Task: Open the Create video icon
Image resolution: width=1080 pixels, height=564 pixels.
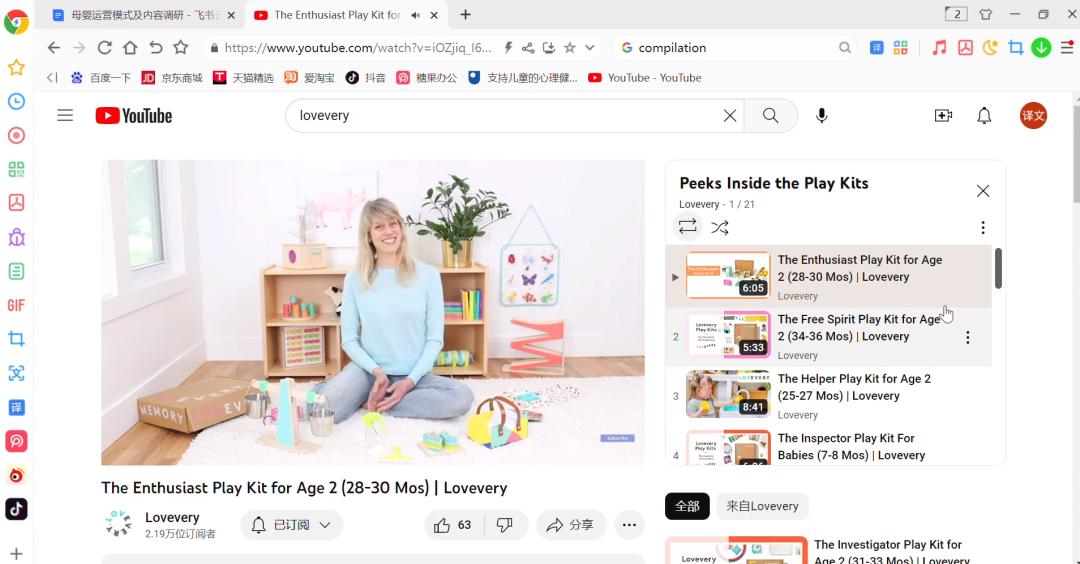Action: (x=943, y=116)
